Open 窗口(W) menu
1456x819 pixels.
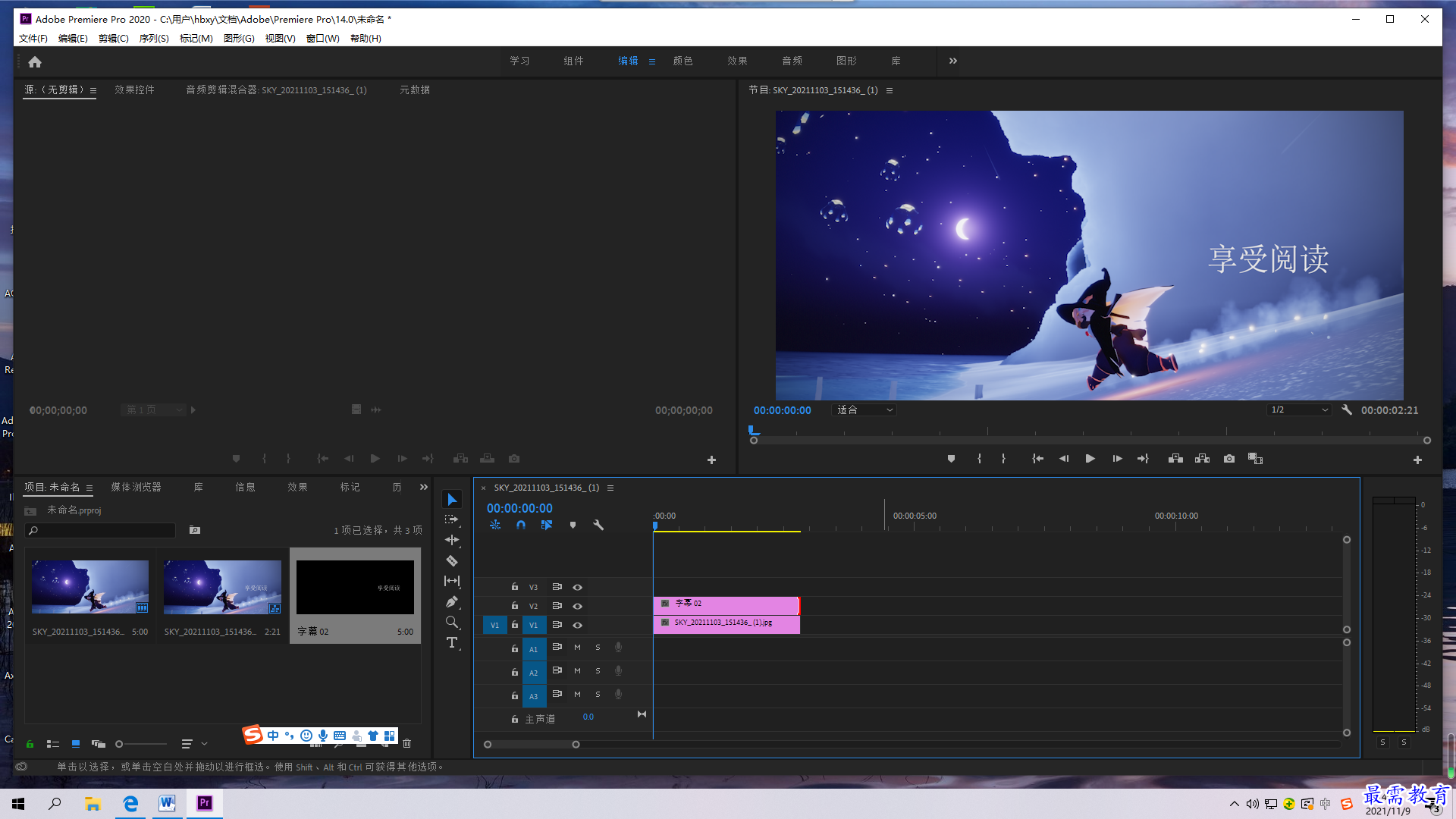tap(323, 39)
